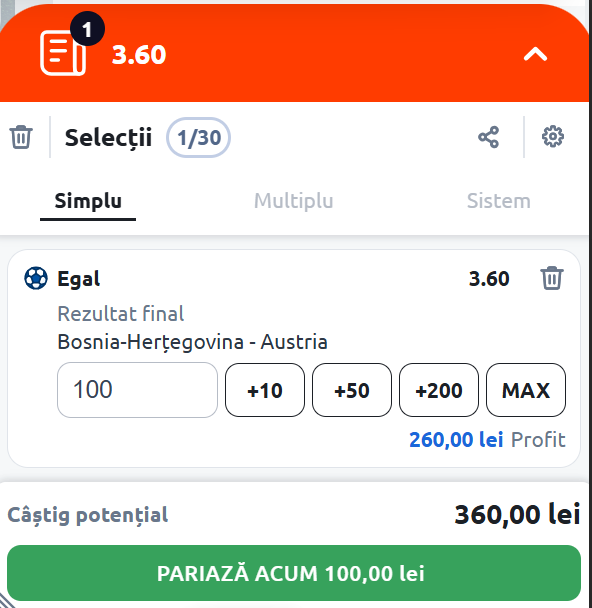Switch to the Simplu tab
Screen dimensions: 592x608
[88, 201]
